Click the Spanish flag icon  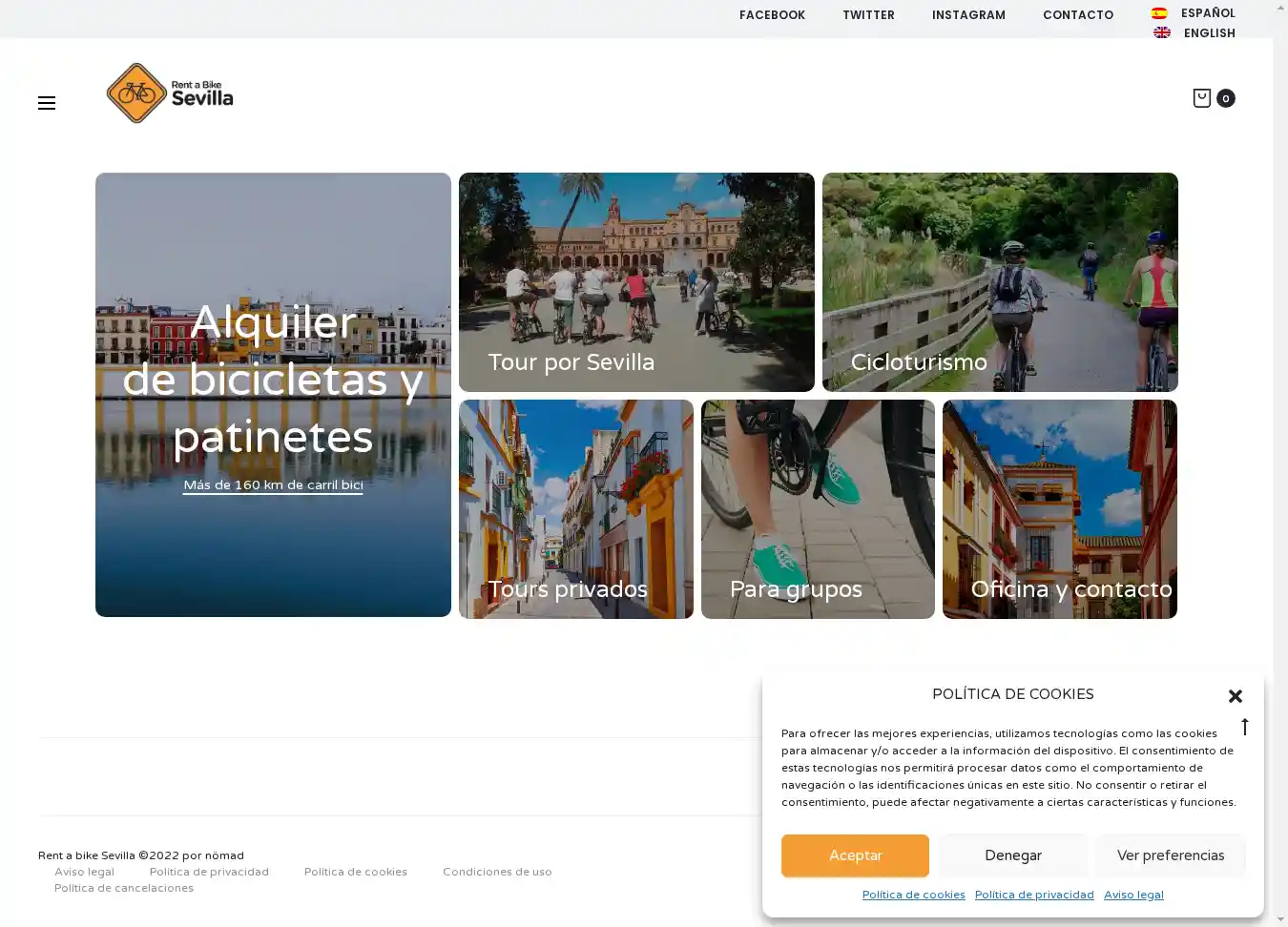point(1159,13)
